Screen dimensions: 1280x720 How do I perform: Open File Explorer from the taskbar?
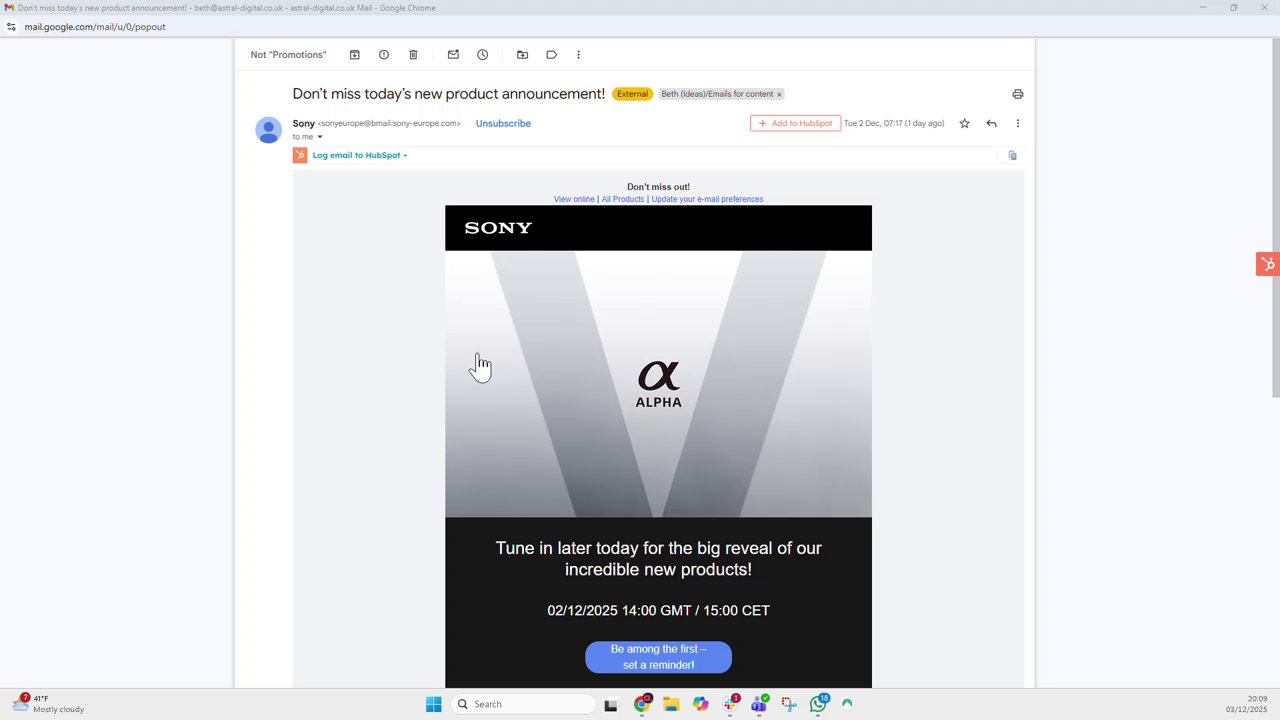[x=671, y=704]
